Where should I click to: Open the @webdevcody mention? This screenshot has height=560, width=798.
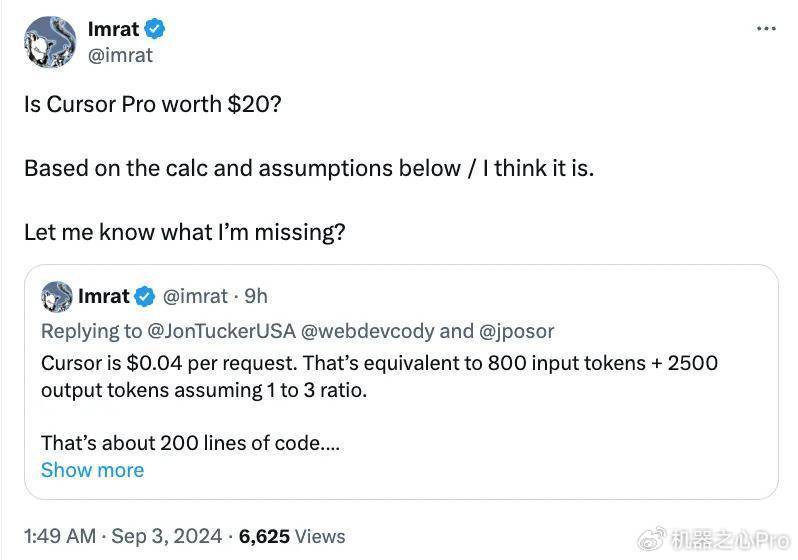point(367,331)
